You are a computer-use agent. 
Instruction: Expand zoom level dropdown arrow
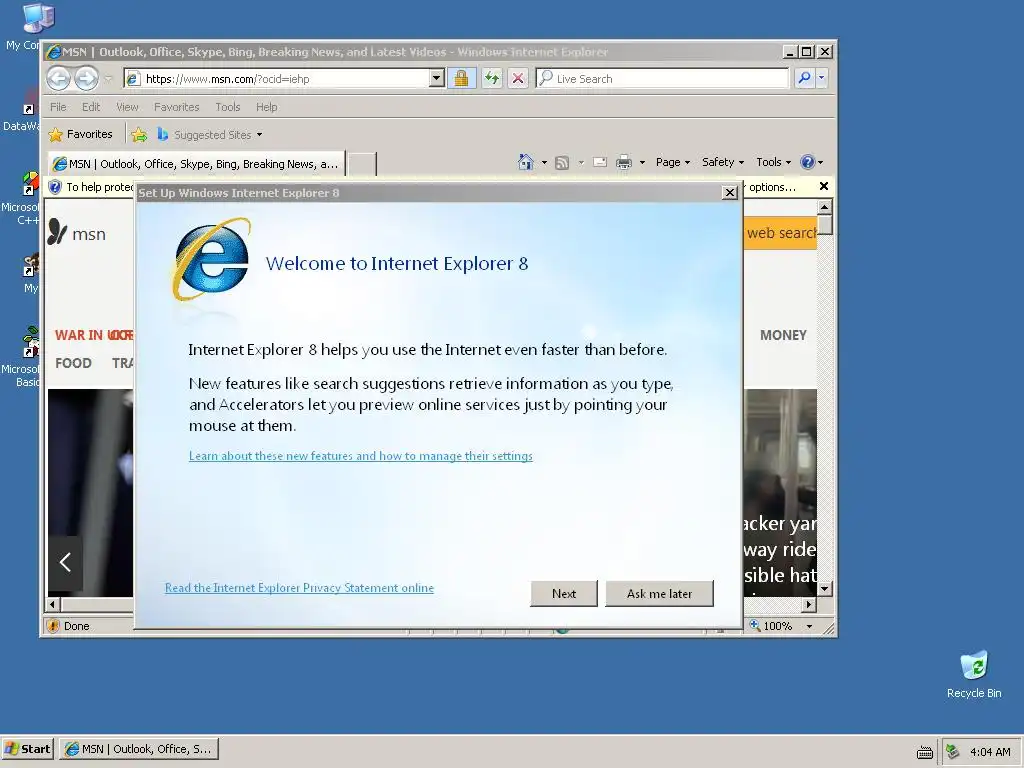tap(810, 626)
